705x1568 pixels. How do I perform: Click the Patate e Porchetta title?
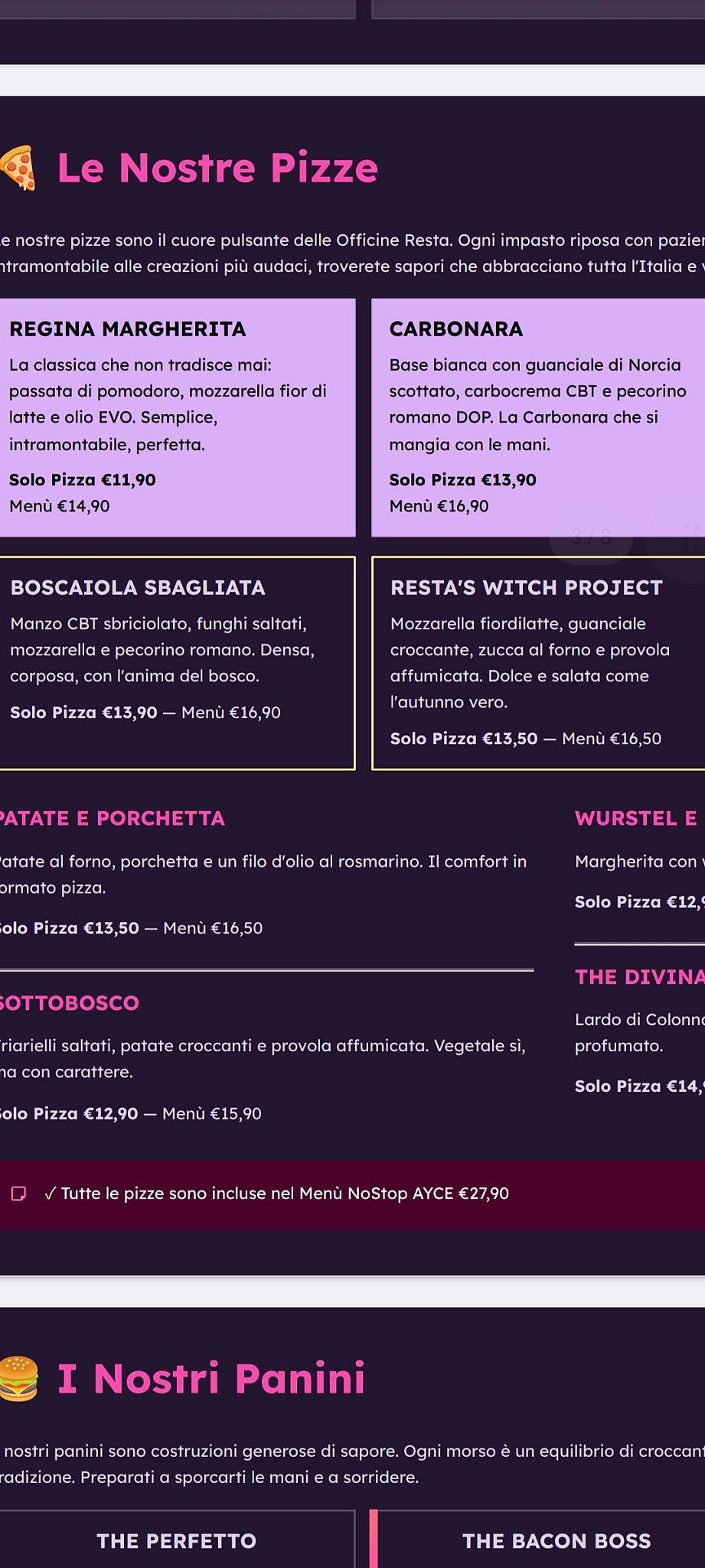click(x=112, y=818)
